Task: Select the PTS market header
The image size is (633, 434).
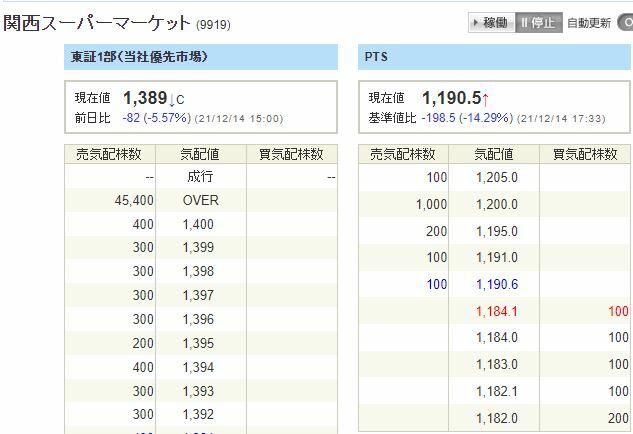Action: 494,57
